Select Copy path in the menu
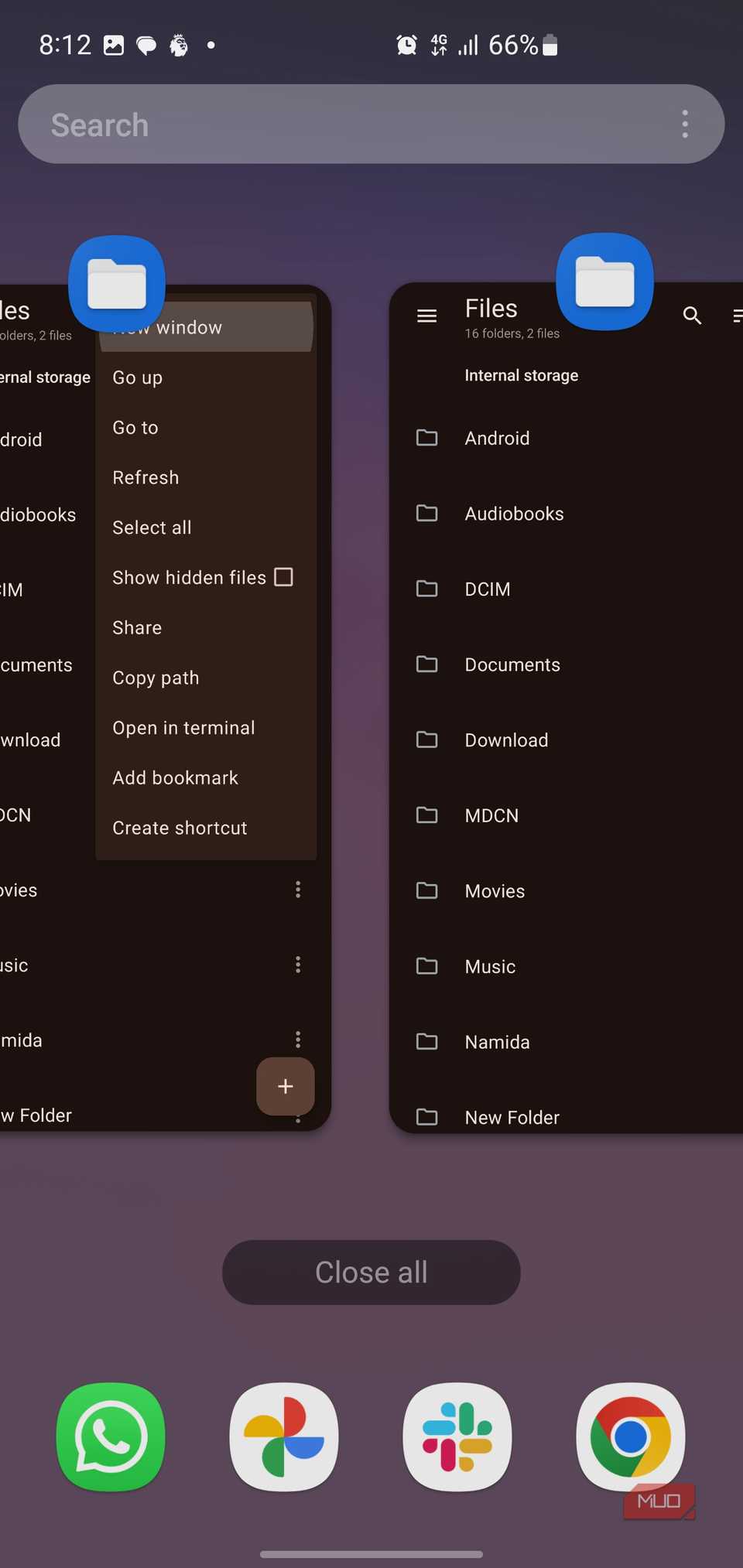 206,678
